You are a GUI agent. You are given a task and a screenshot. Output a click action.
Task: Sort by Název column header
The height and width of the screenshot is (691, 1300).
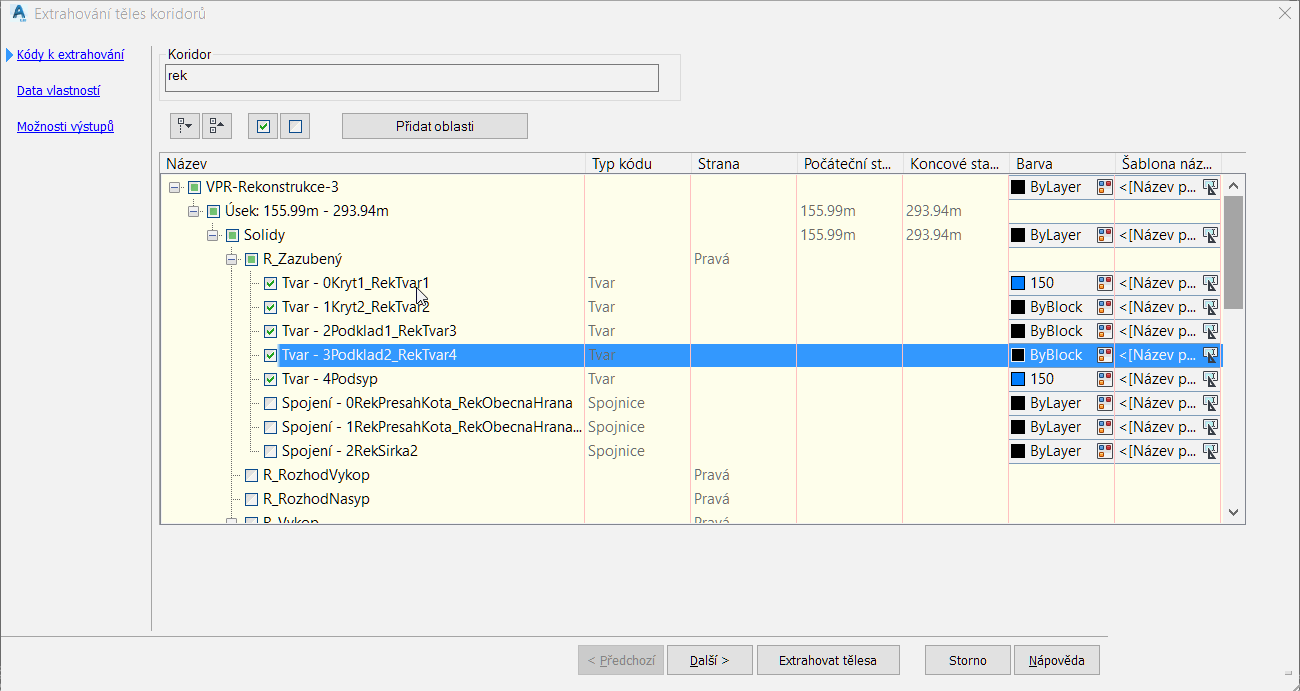(372, 163)
